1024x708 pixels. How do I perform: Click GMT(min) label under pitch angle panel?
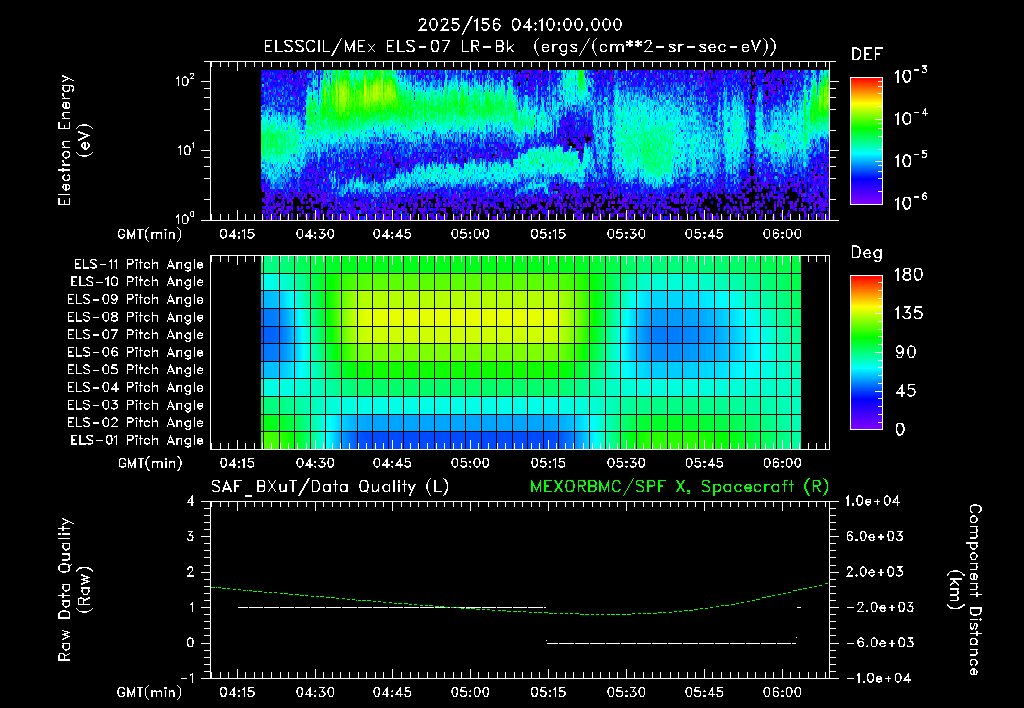pyautogui.click(x=149, y=464)
